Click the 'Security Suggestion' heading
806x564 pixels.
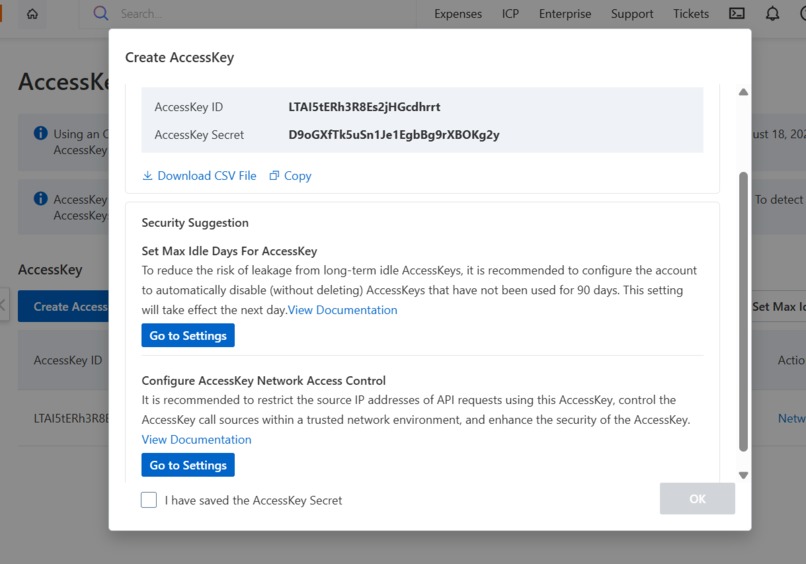pos(195,223)
